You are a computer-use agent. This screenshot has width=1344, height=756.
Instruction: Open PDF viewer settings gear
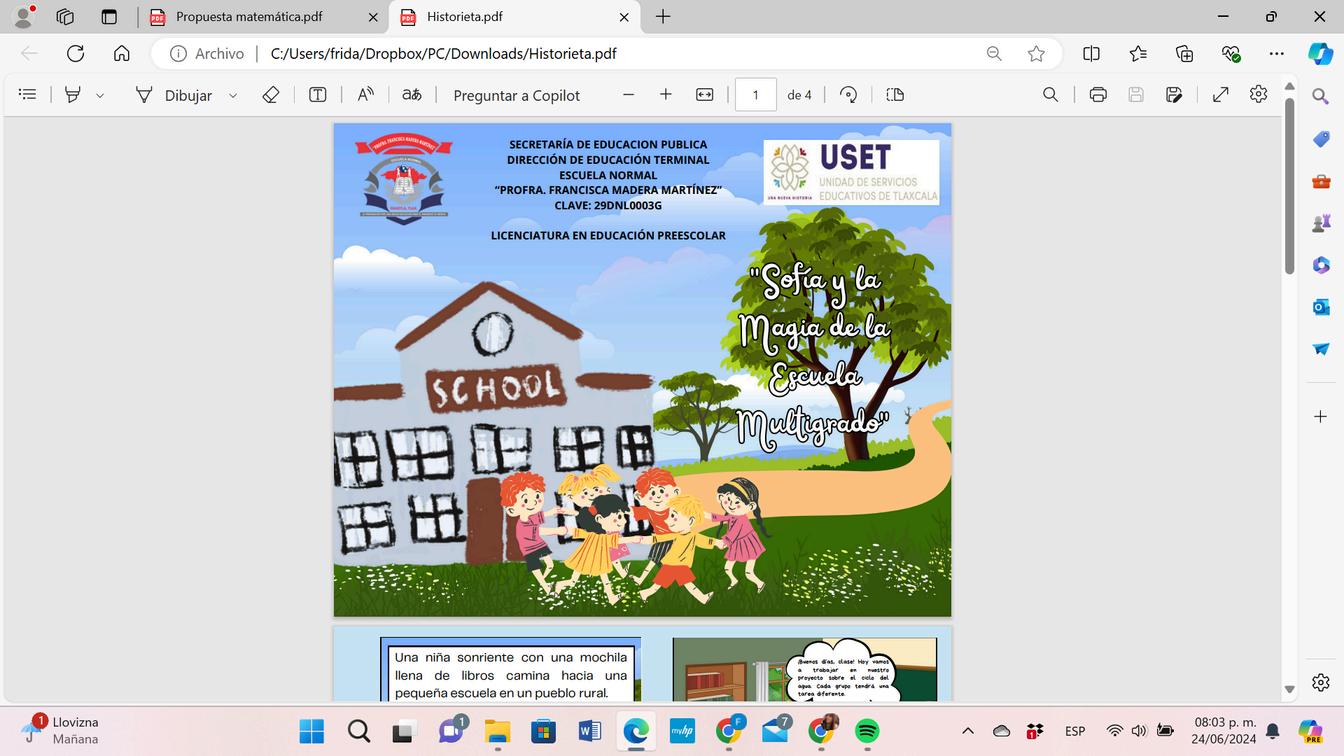(x=1259, y=94)
